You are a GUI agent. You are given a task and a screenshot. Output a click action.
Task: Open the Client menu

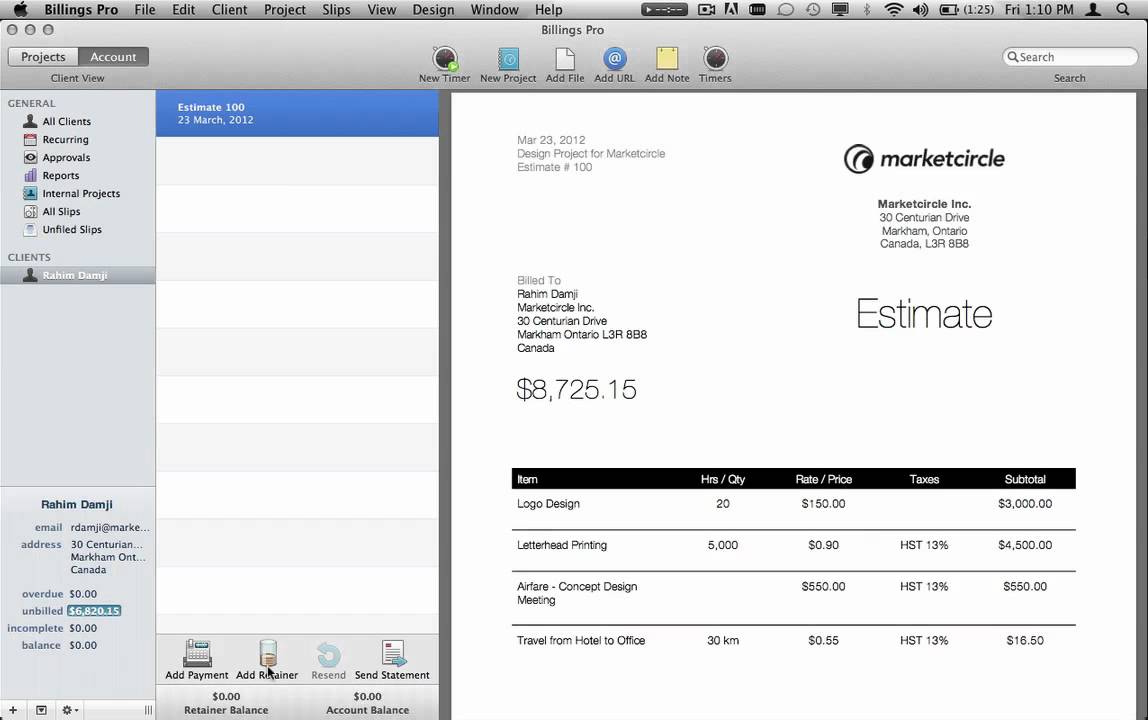(229, 10)
